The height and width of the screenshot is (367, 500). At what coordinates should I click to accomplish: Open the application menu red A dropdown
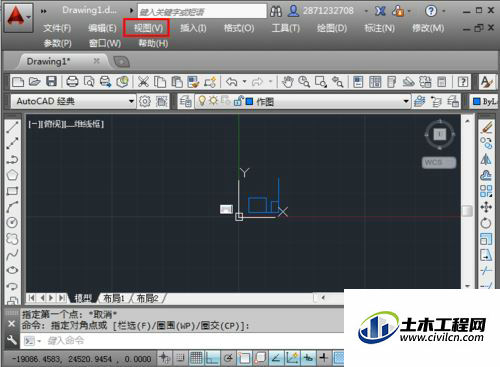(18, 17)
